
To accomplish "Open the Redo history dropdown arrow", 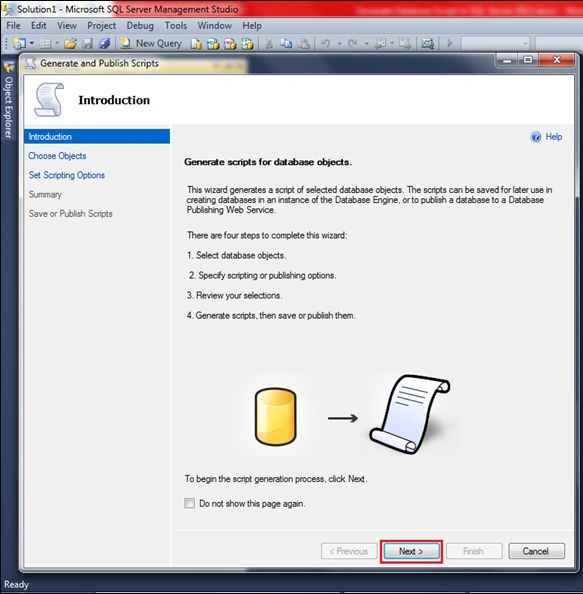I will coord(366,44).
